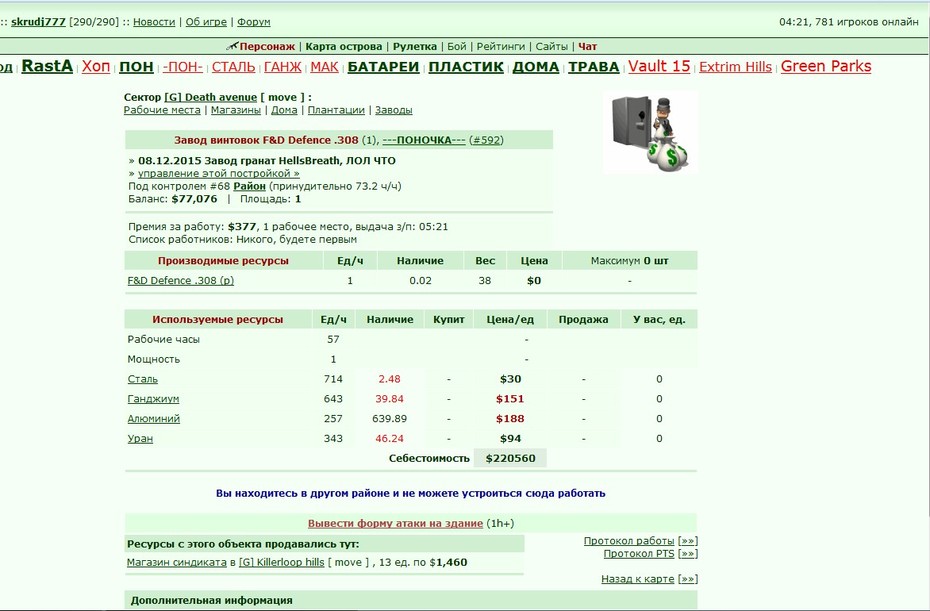Go back via Назад к карте
This screenshot has width=930, height=611.
point(638,579)
